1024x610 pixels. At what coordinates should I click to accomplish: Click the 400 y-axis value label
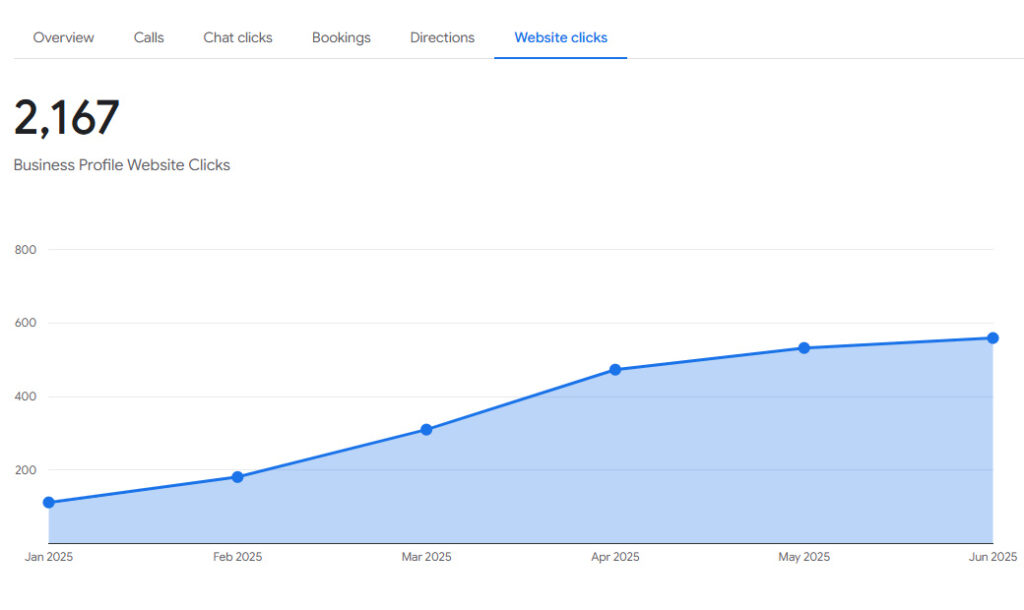click(x=25, y=397)
